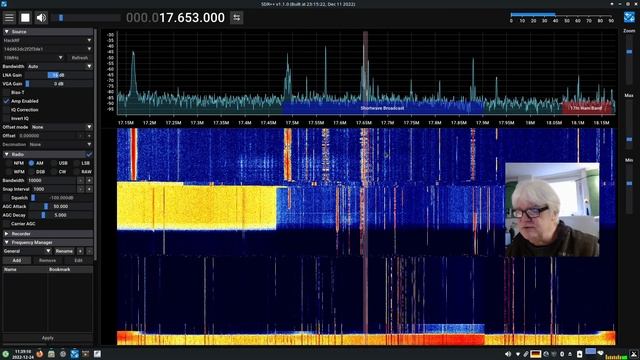Screen dimensions: 640x360
Task: Collapse the Source section
Action: click(47, 31)
